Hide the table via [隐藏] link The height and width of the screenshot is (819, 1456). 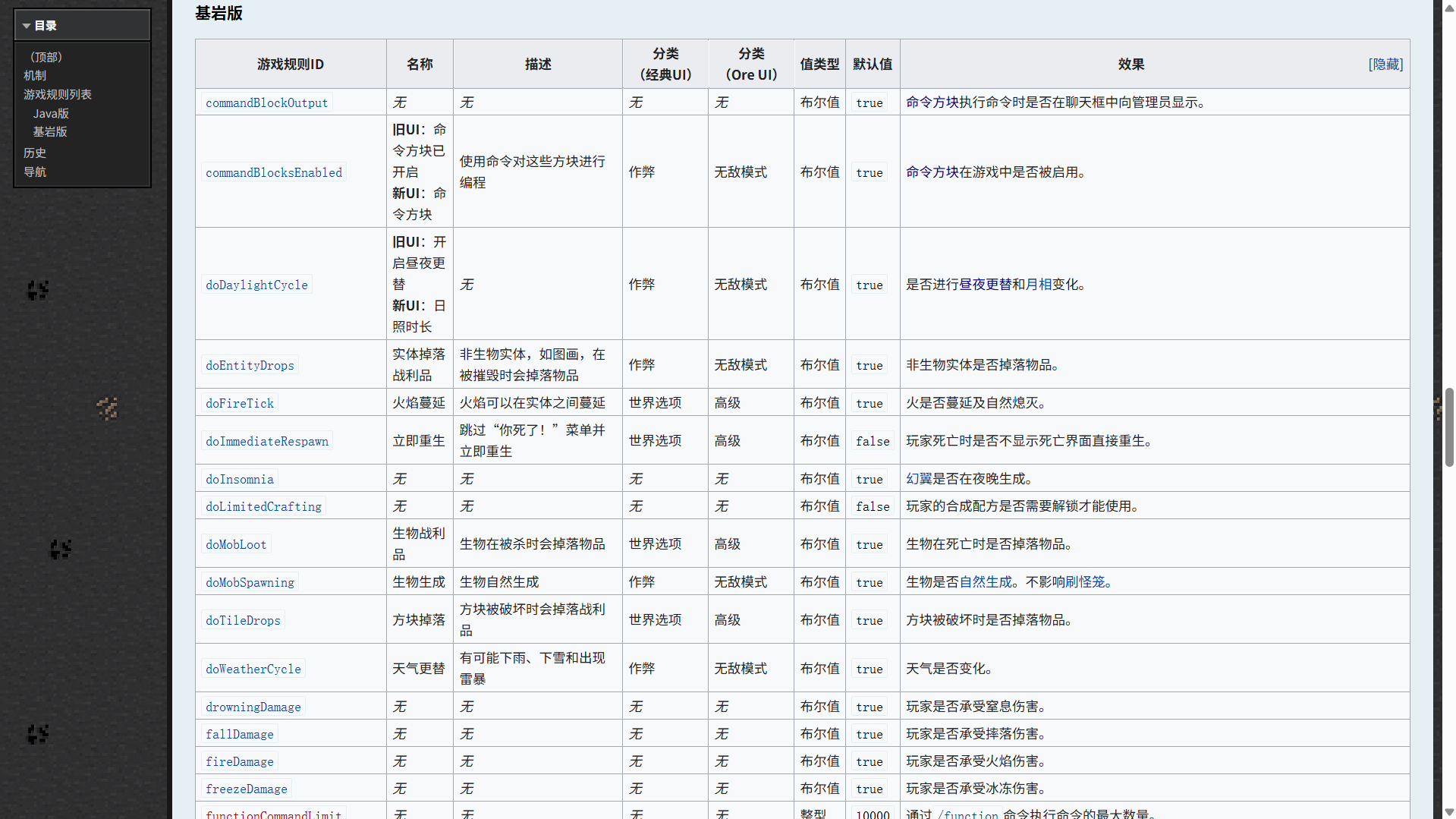coord(1385,65)
